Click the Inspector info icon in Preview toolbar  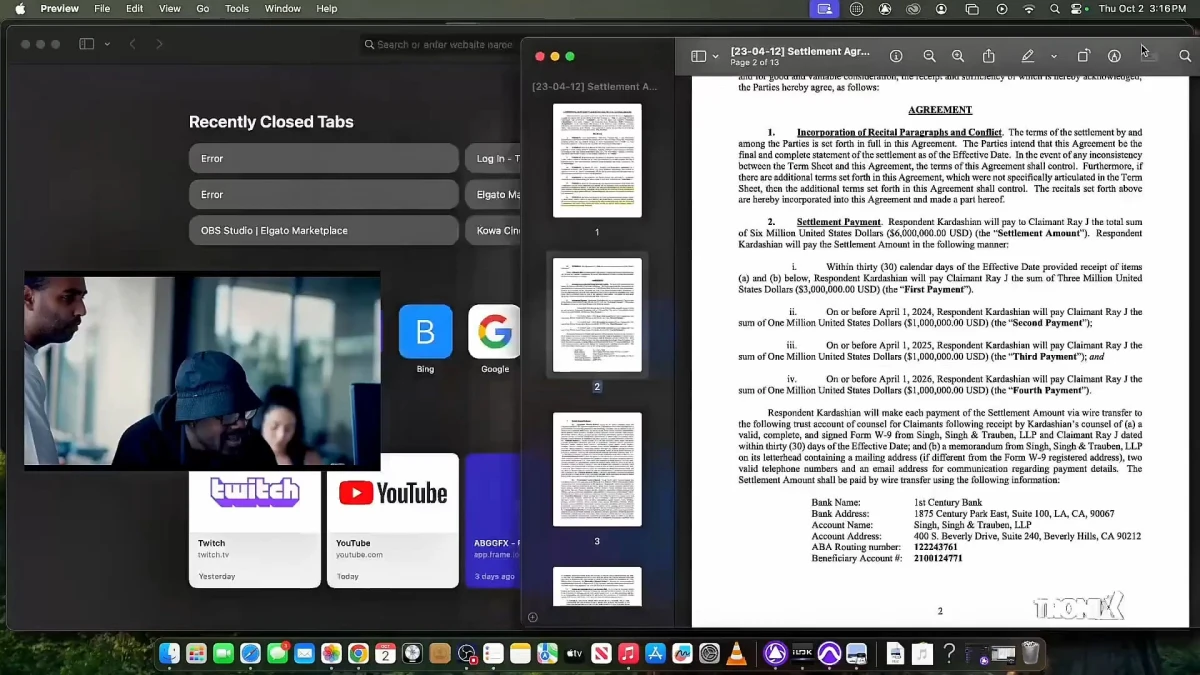(x=896, y=56)
